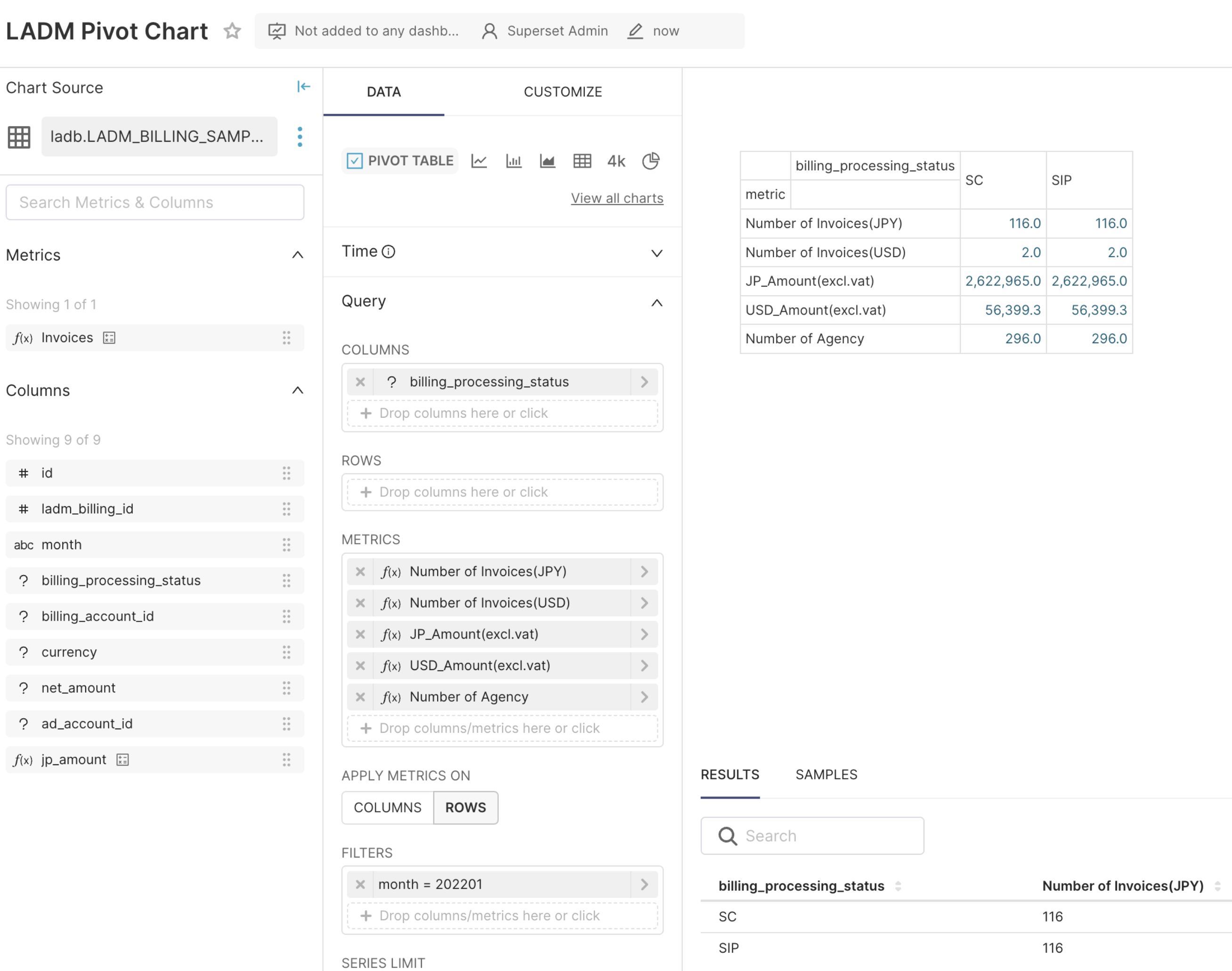1232x971 pixels.
Task: Open Number of Invoices(USD) metric editor arrow
Action: (644, 603)
